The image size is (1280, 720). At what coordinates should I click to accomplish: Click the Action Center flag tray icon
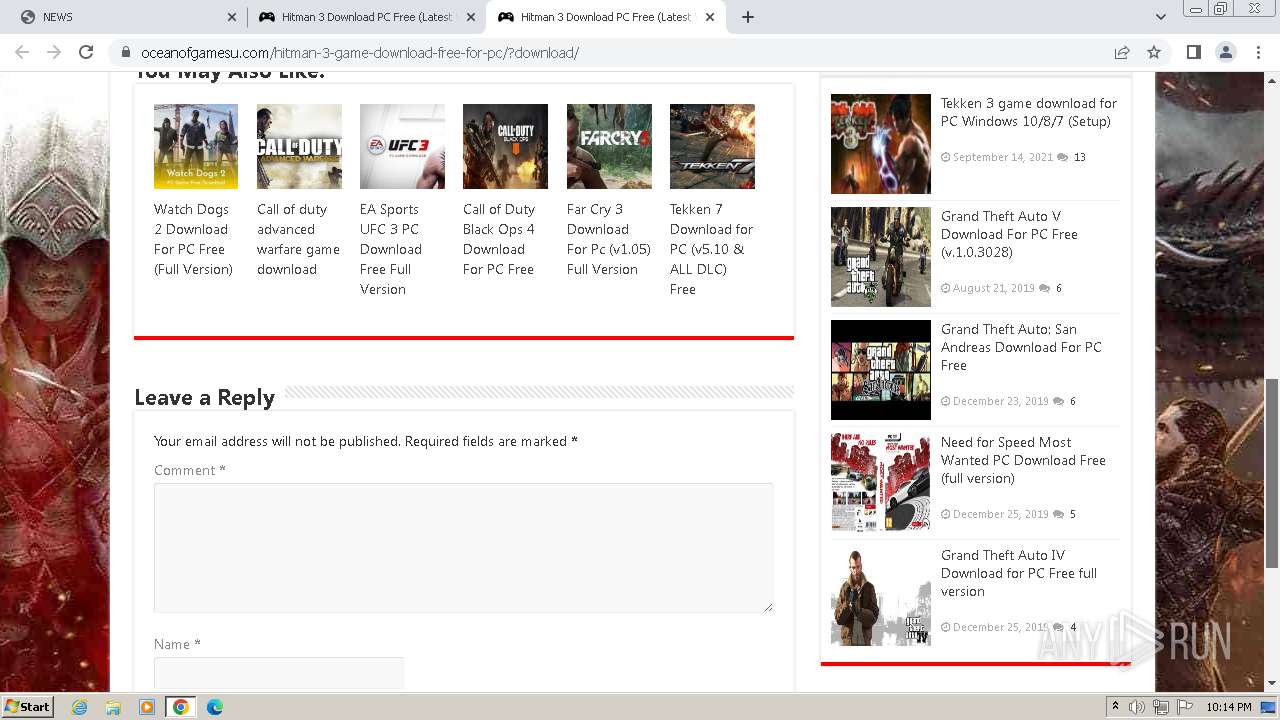[1185, 707]
